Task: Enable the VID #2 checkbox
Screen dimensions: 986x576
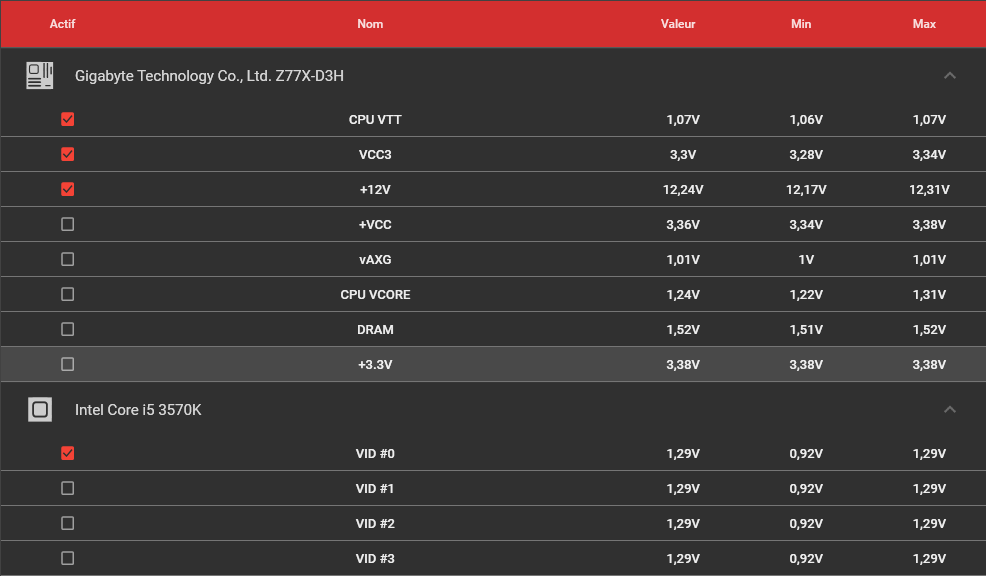Action: coord(67,523)
